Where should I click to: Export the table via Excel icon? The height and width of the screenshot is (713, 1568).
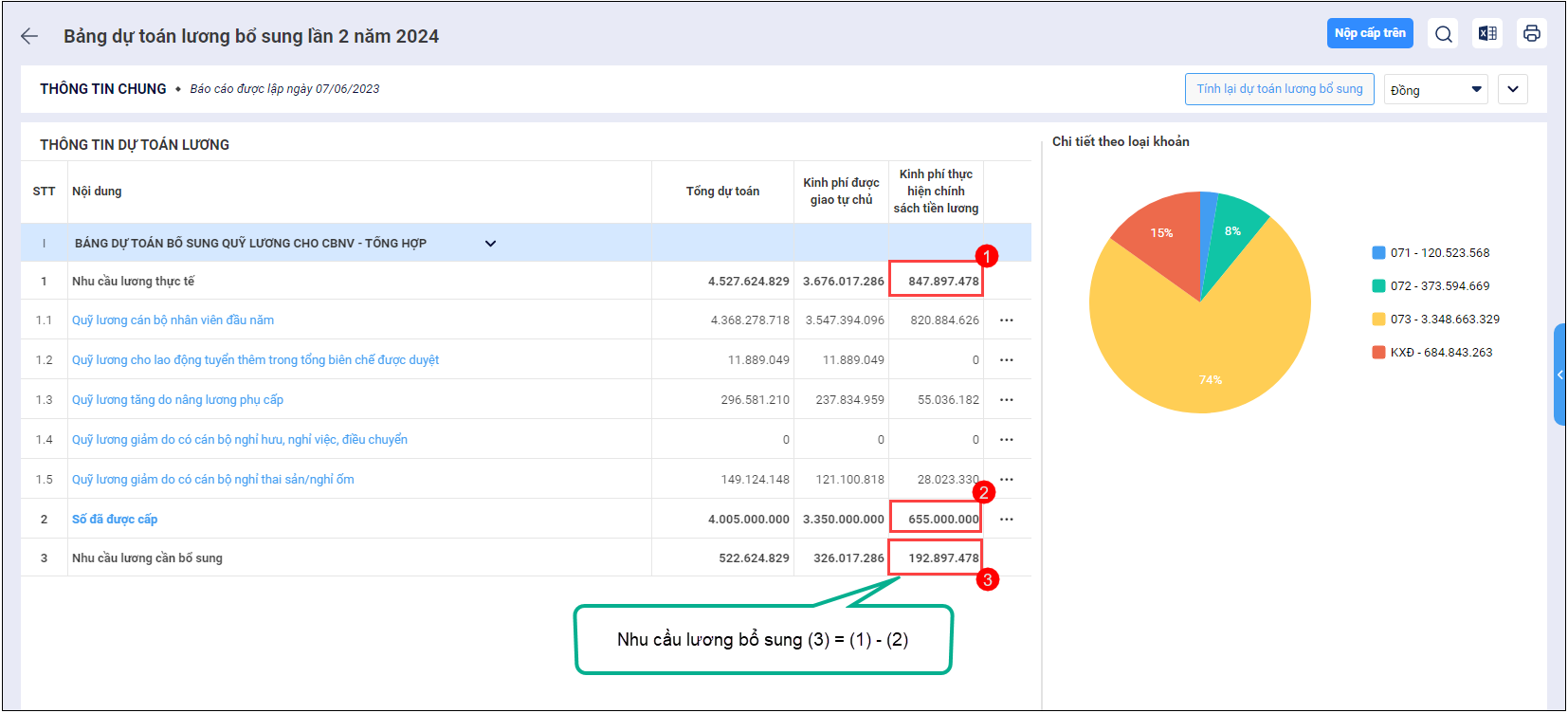1487,34
